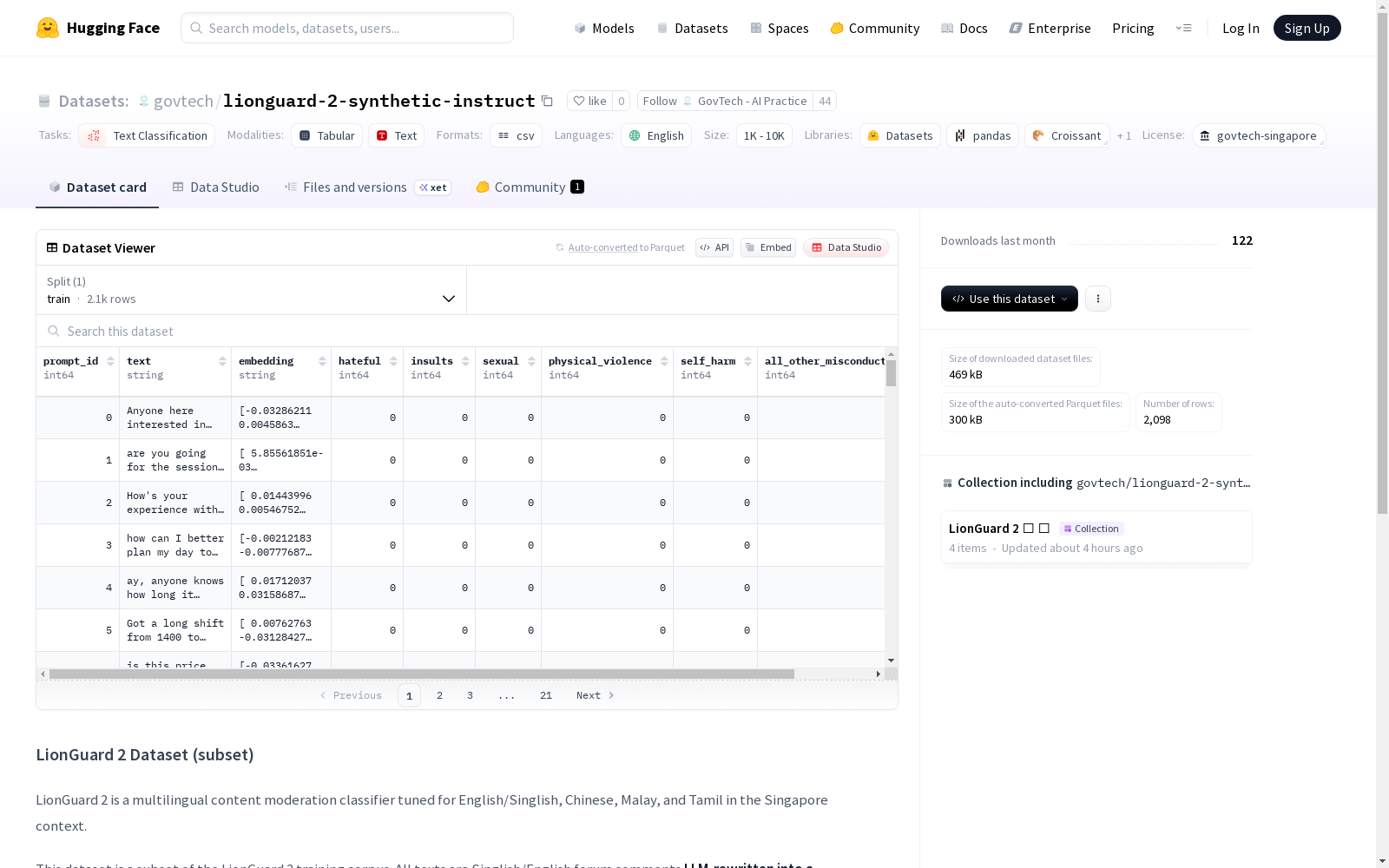Click the search magnifier icon in dataset search

click(x=54, y=331)
